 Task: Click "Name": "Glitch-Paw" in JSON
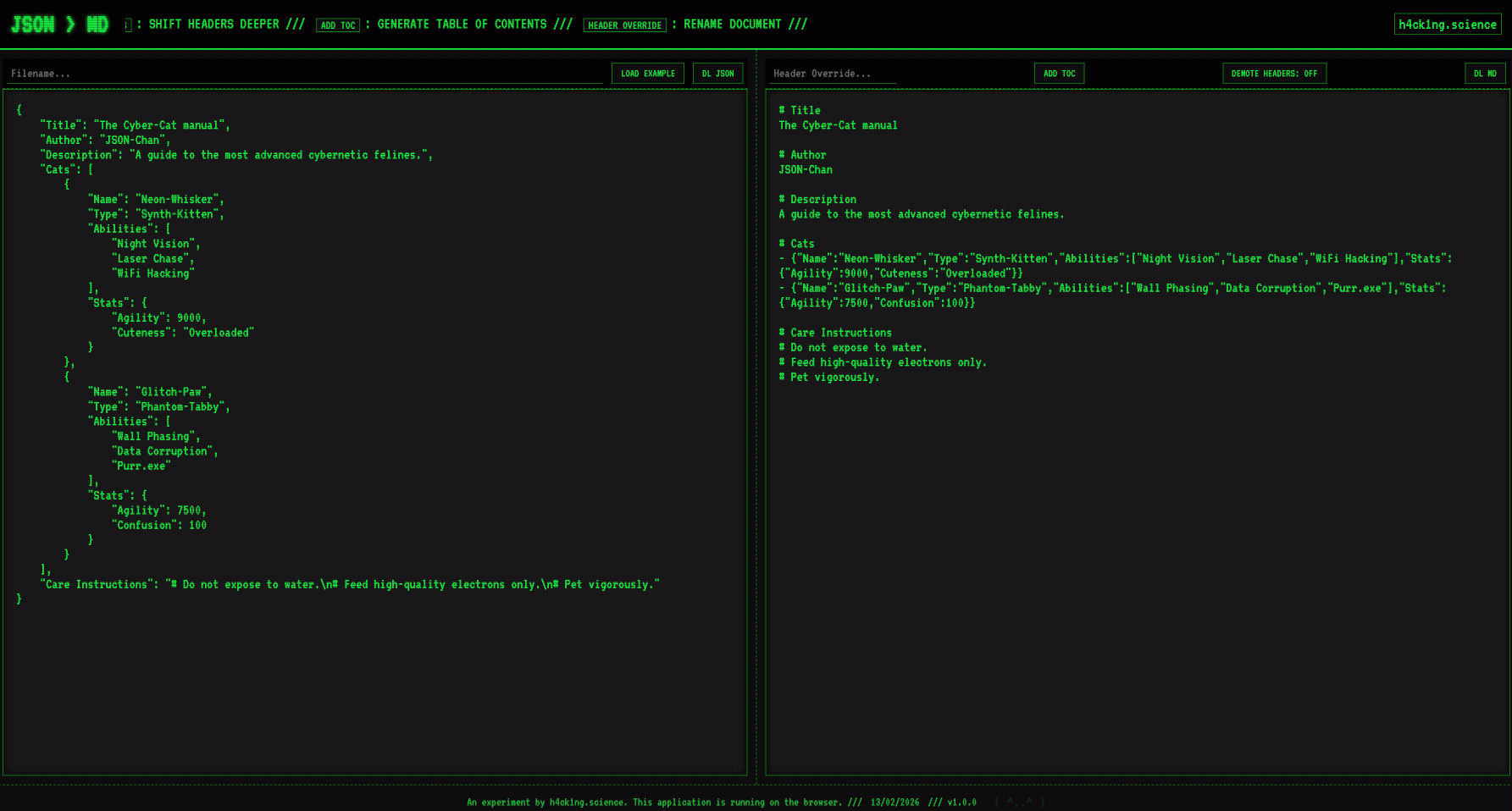tap(150, 392)
